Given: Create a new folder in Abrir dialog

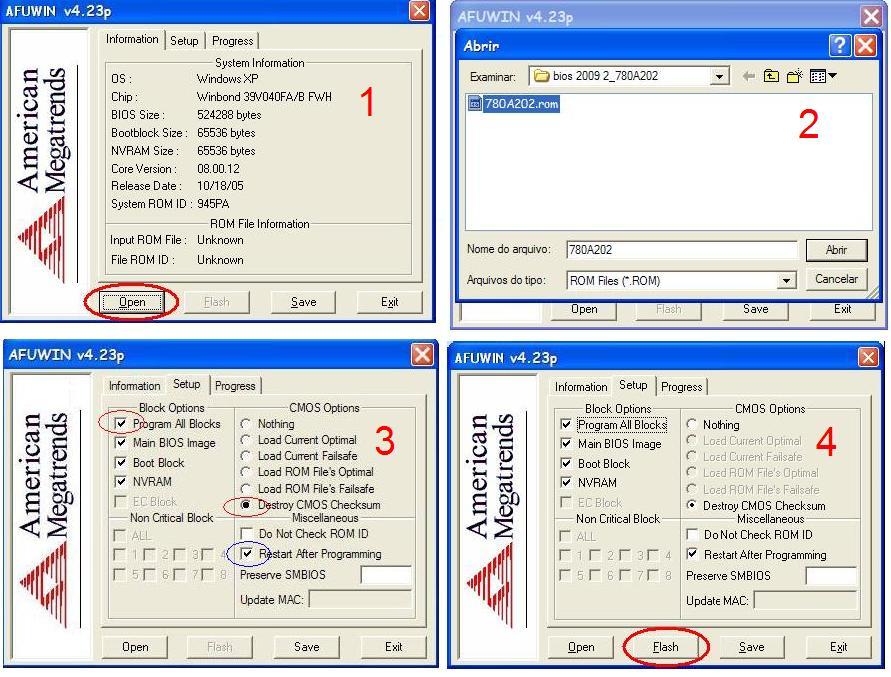Looking at the screenshot, I should pyautogui.click(x=794, y=76).
